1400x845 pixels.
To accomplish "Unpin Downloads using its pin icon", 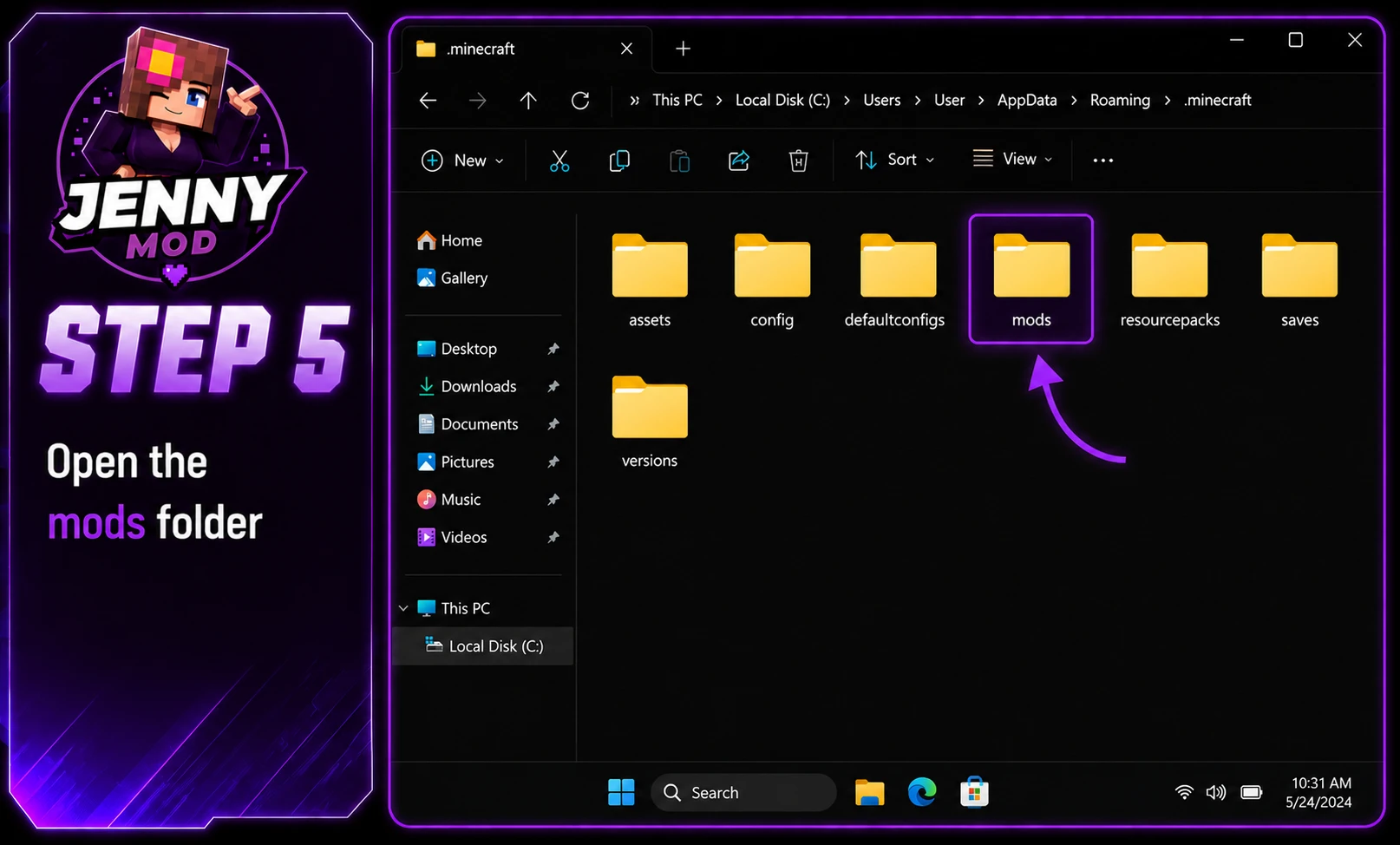I will pyautogui.click(x=553, y=386).
